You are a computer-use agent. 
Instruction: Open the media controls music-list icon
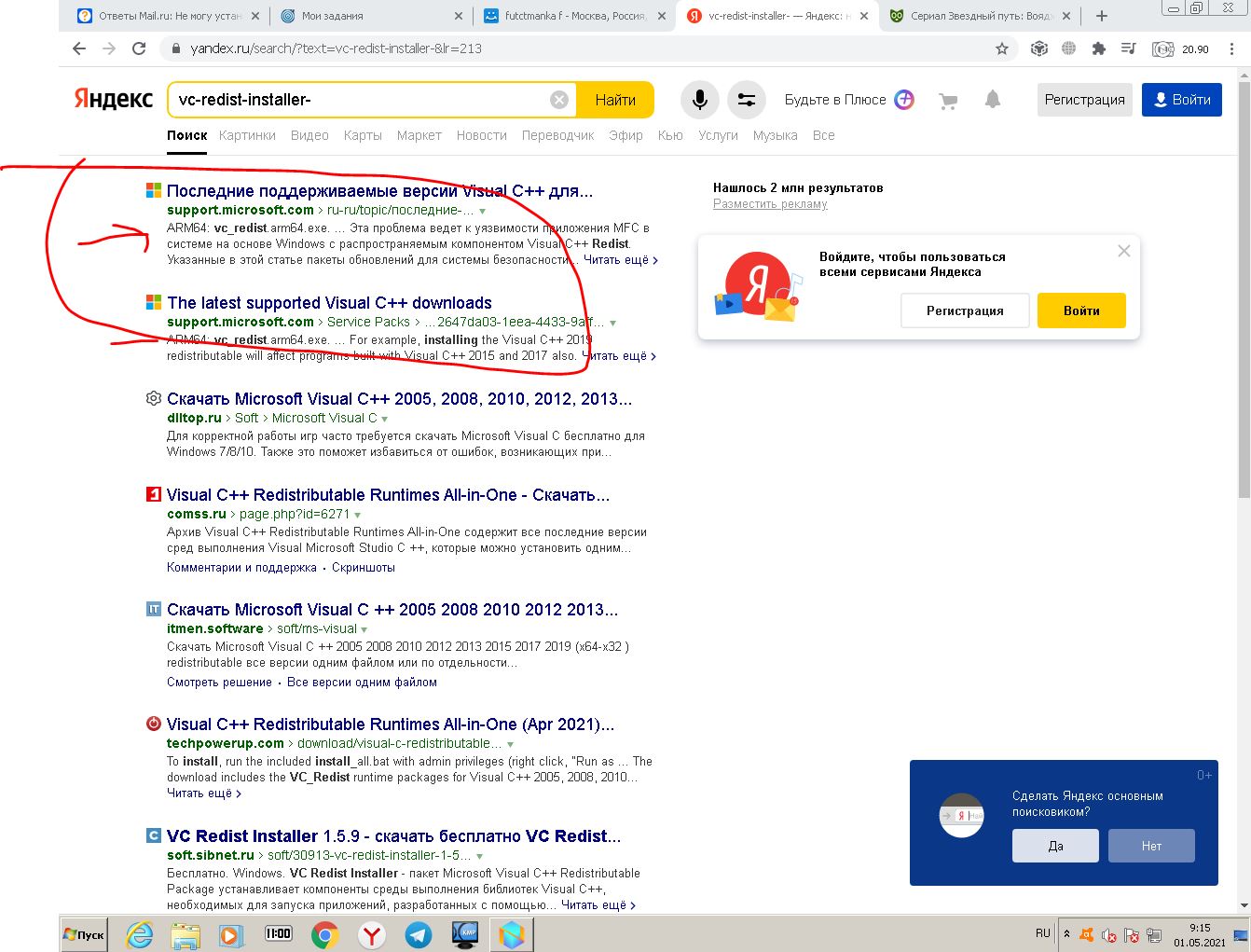coord(1129,48)
